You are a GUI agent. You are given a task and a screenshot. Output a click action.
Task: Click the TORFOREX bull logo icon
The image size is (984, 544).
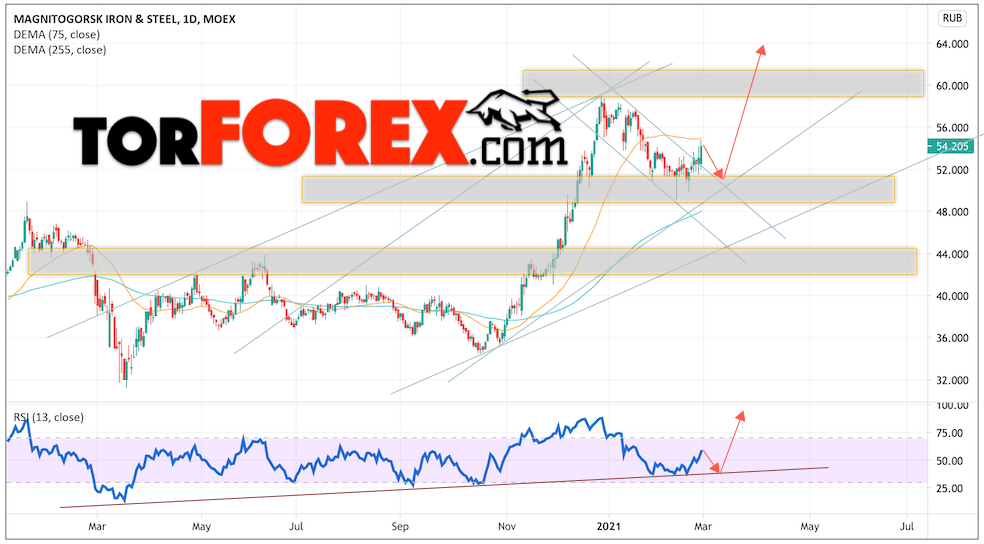515,114
